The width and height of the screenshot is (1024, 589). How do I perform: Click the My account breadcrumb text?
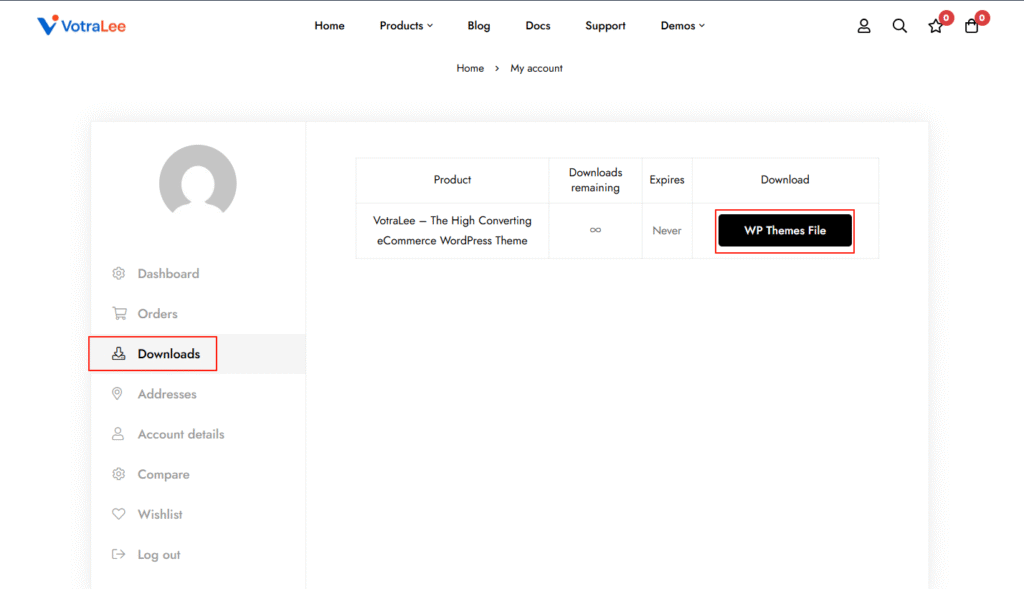click(536, 68)
